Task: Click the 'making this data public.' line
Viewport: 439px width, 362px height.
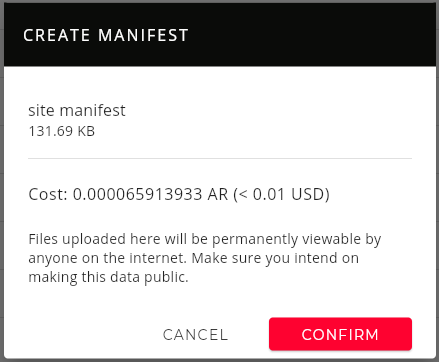Action: (108, 277)
